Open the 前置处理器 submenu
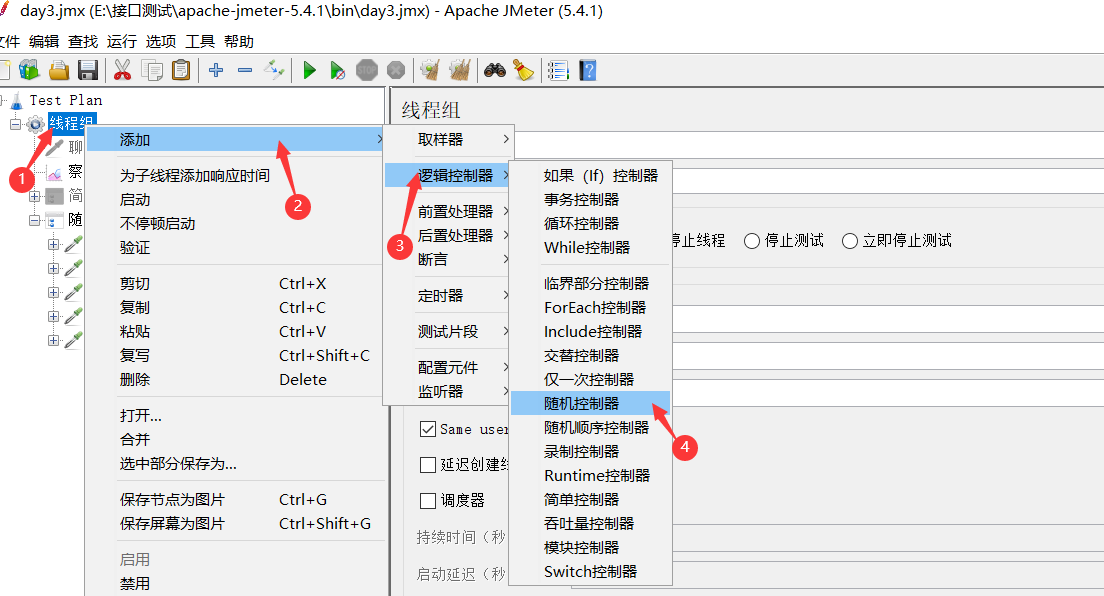This screenshot has height=596, width=1104. (x=448, y=211)
